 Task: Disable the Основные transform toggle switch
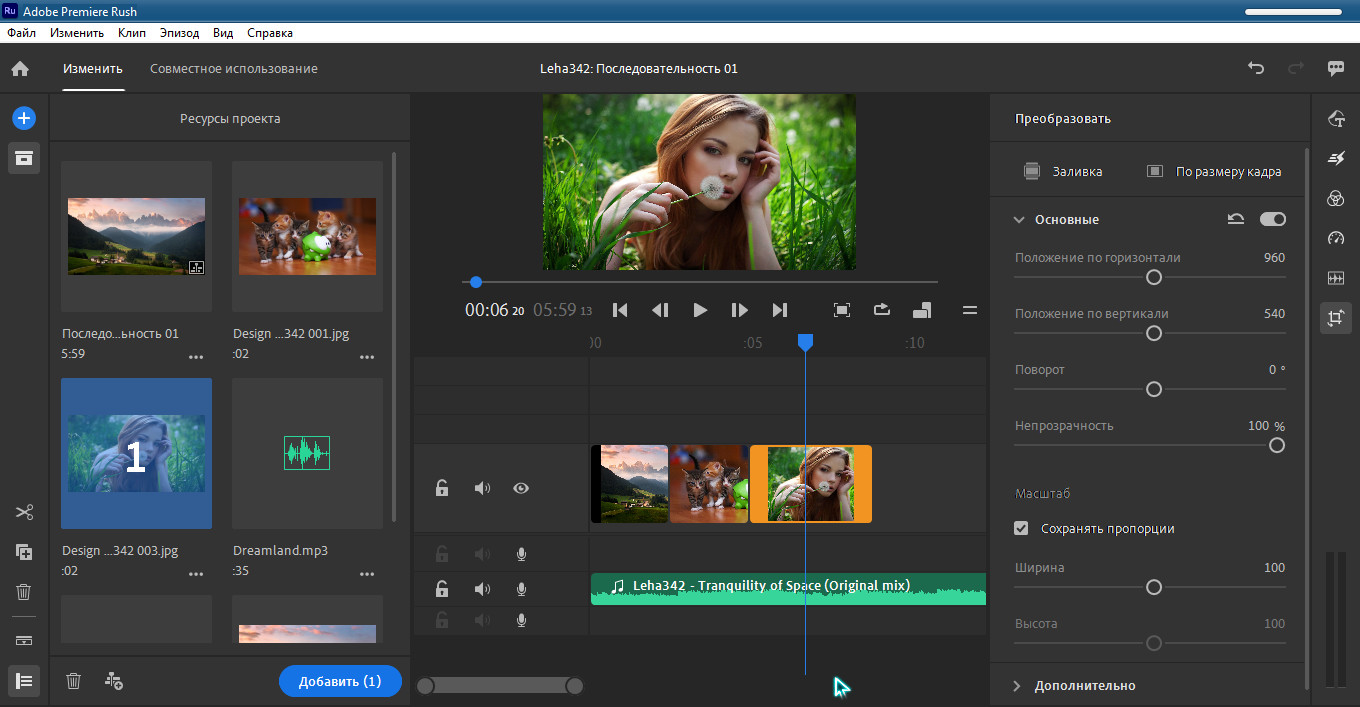[x=1273, y=219]
